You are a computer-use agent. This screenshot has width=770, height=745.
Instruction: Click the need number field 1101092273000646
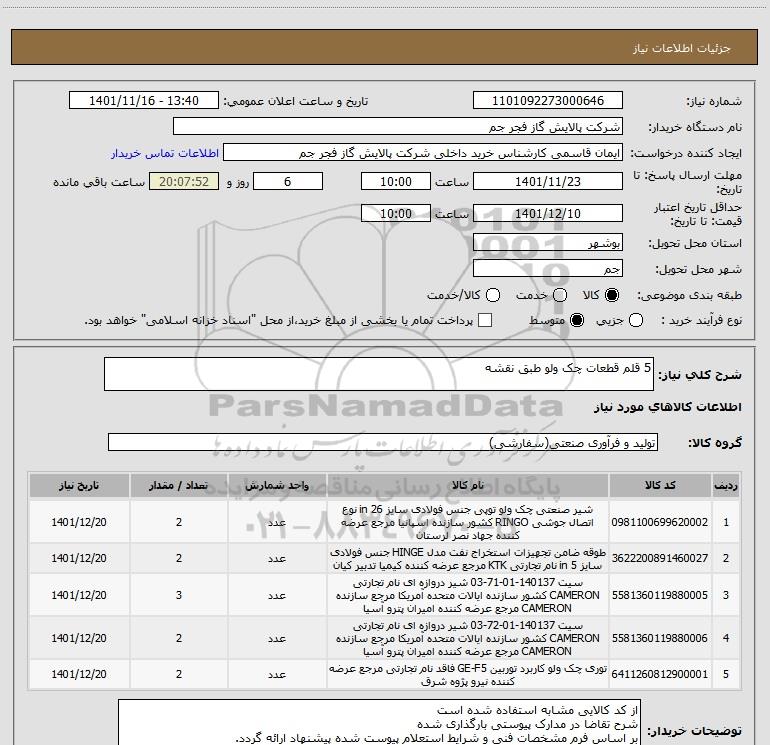click(x=548, y=101)
